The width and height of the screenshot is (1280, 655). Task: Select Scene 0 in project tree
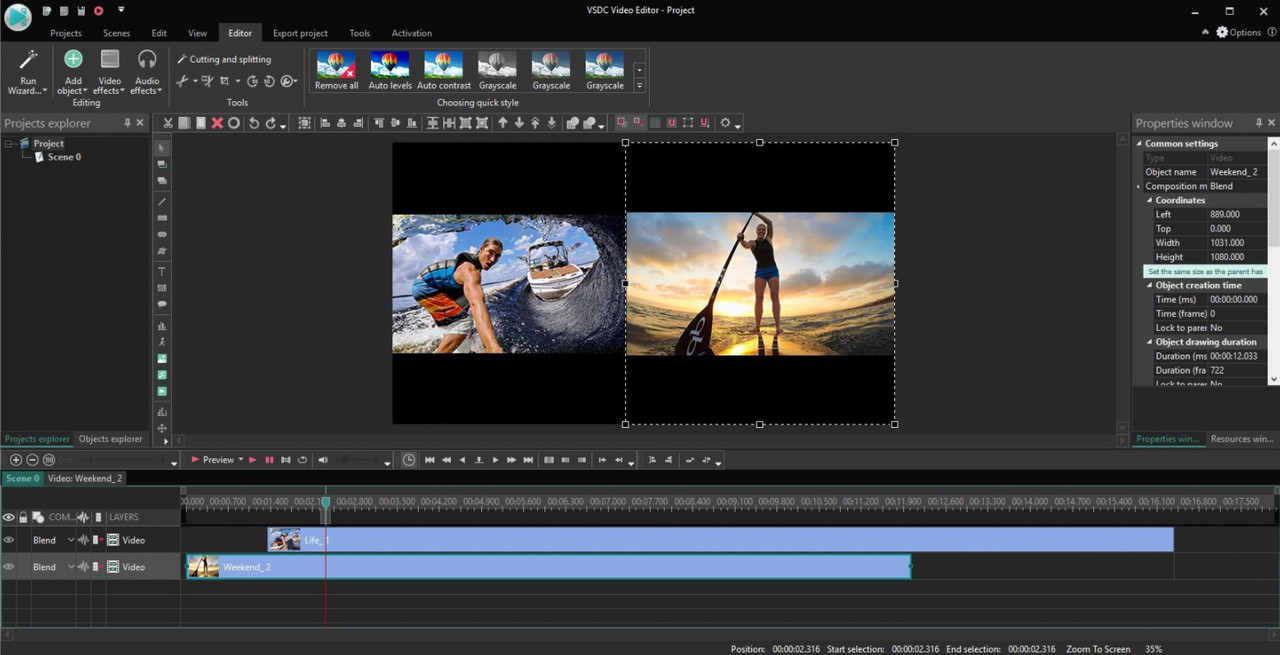tap(64, 157)
